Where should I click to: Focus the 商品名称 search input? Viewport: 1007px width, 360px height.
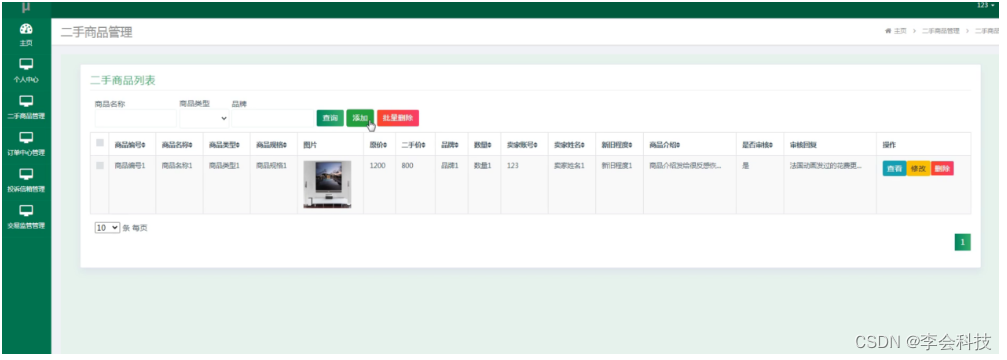(x=136, y=118)
